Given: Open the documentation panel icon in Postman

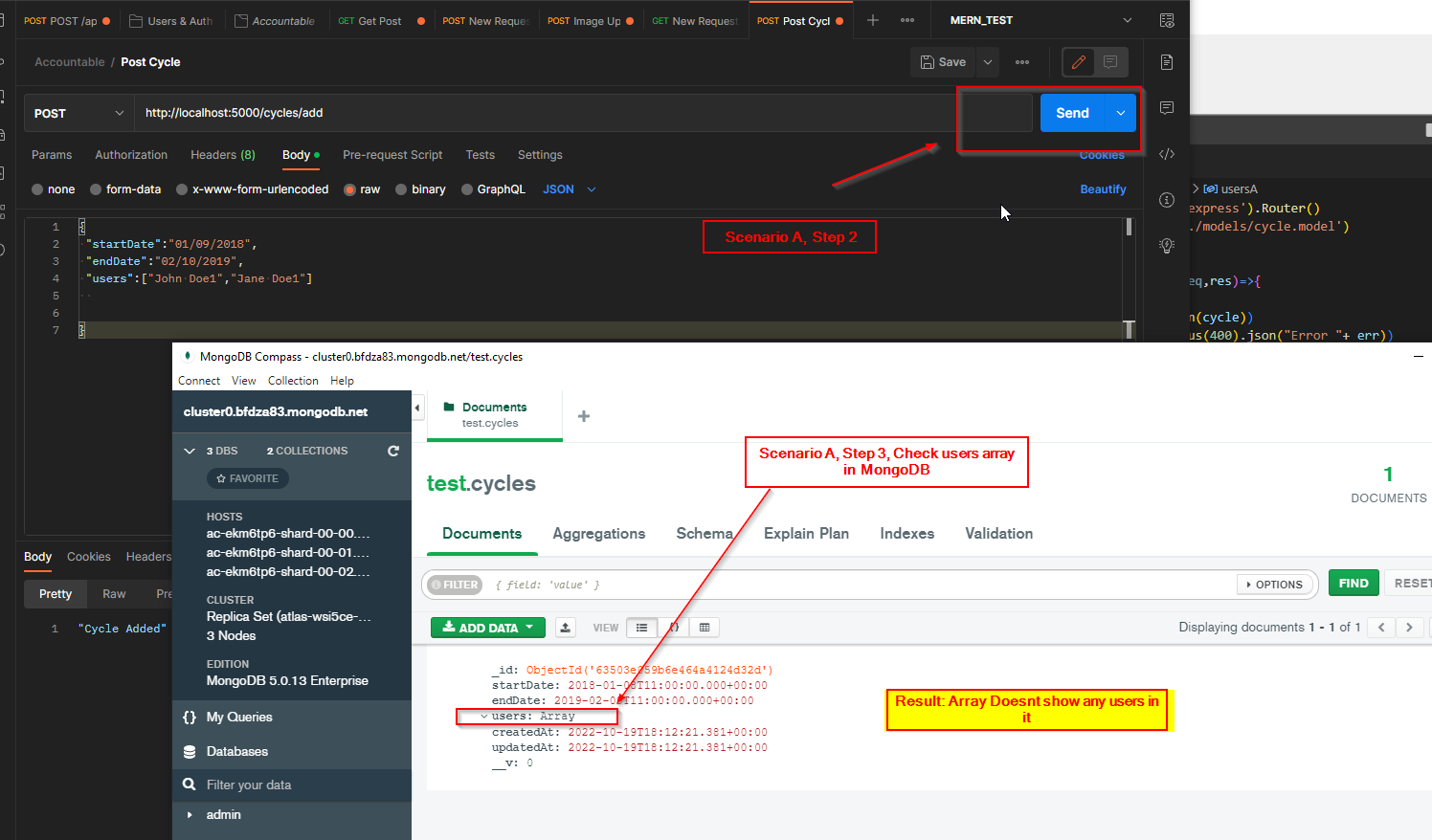Looking at the screenshot, I should [x=1167, y=62].
